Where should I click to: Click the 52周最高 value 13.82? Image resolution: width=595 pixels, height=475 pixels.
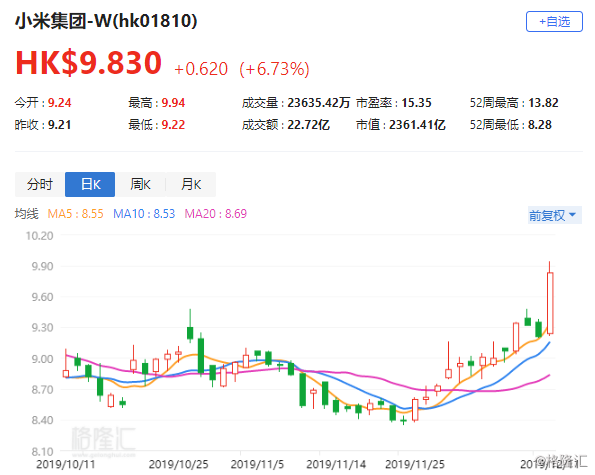point(543,103)
